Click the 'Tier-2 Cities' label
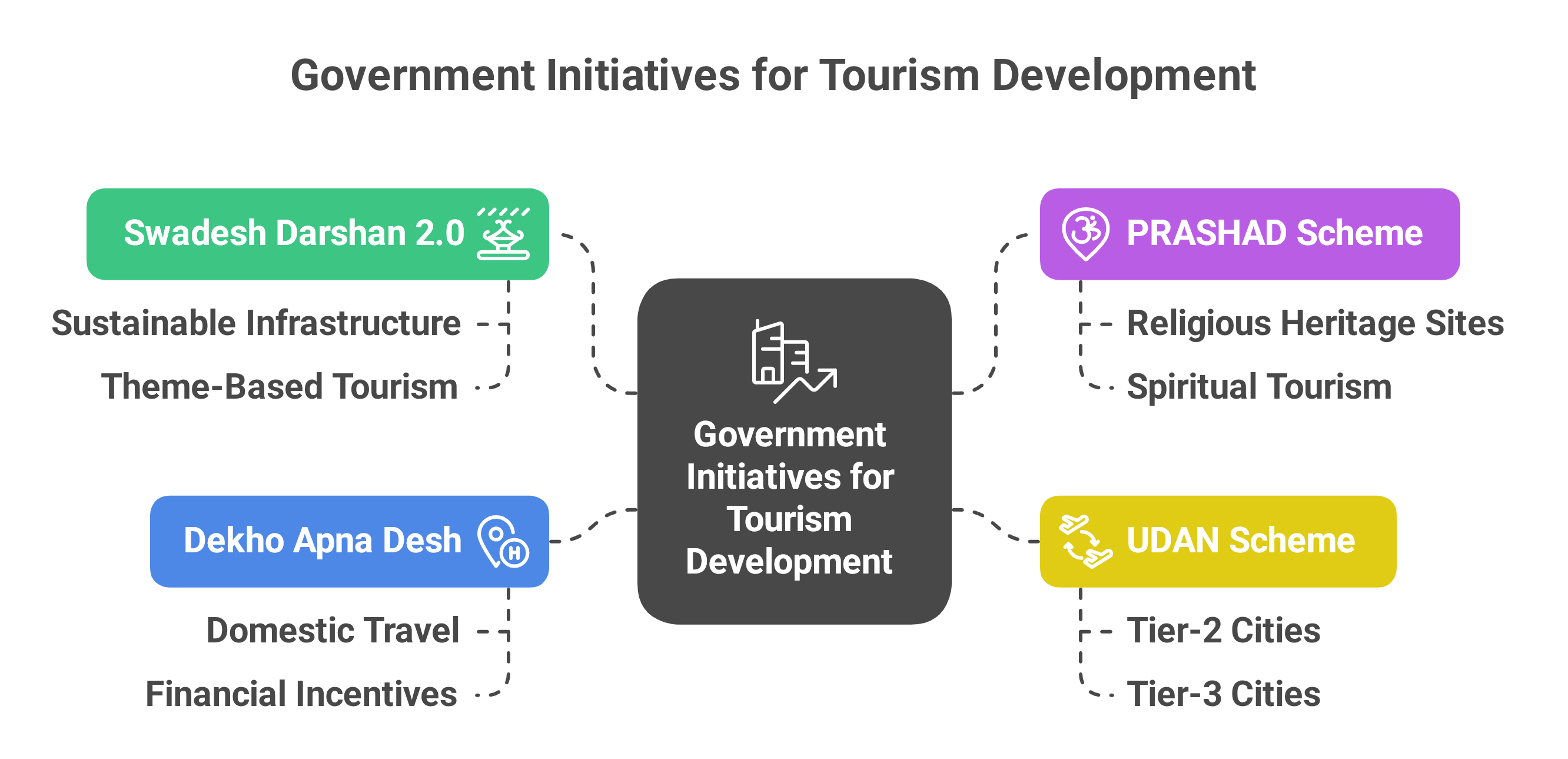 point(1224,630)
